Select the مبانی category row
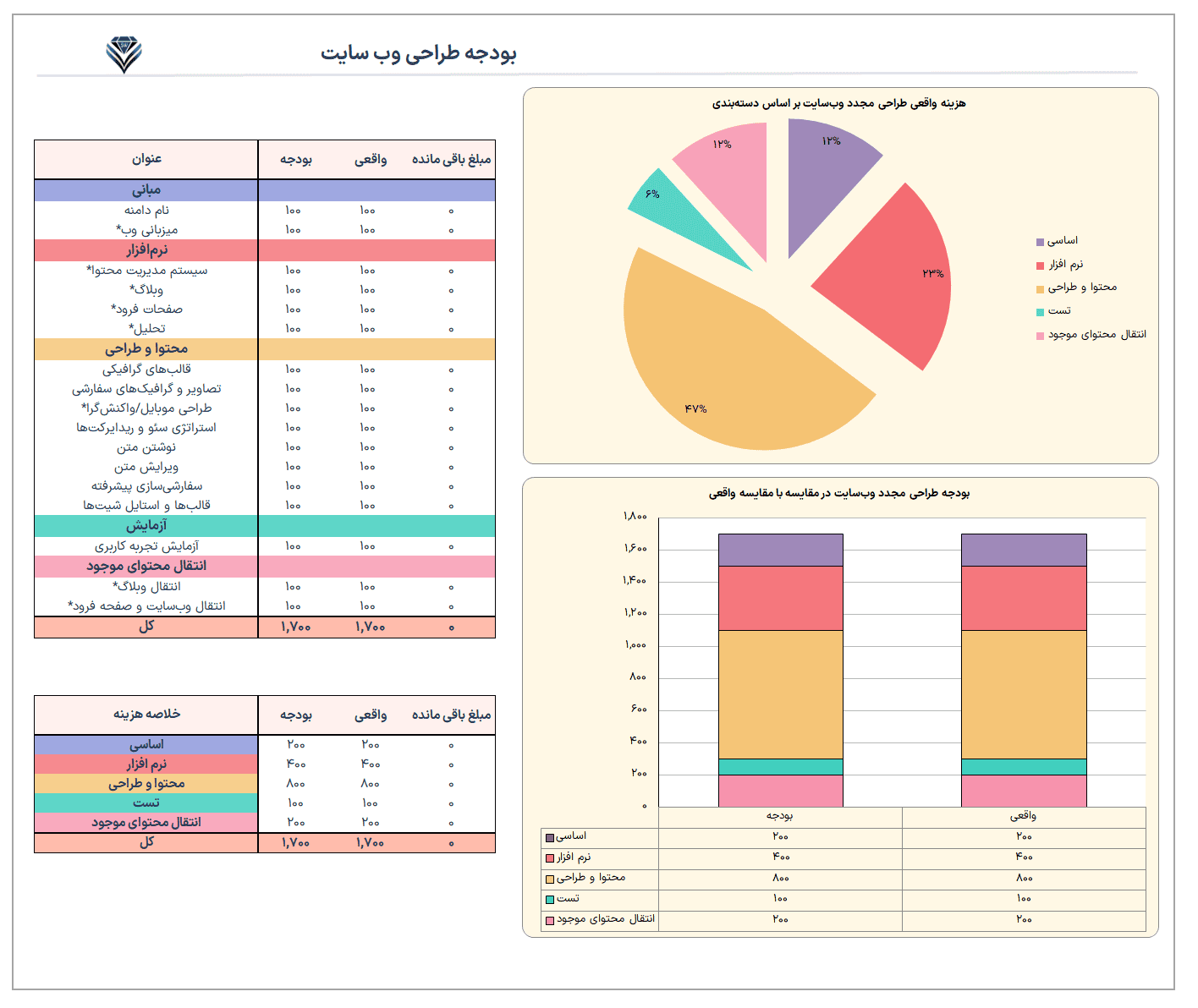The image size is (1198, 1008). click(265, 190)
